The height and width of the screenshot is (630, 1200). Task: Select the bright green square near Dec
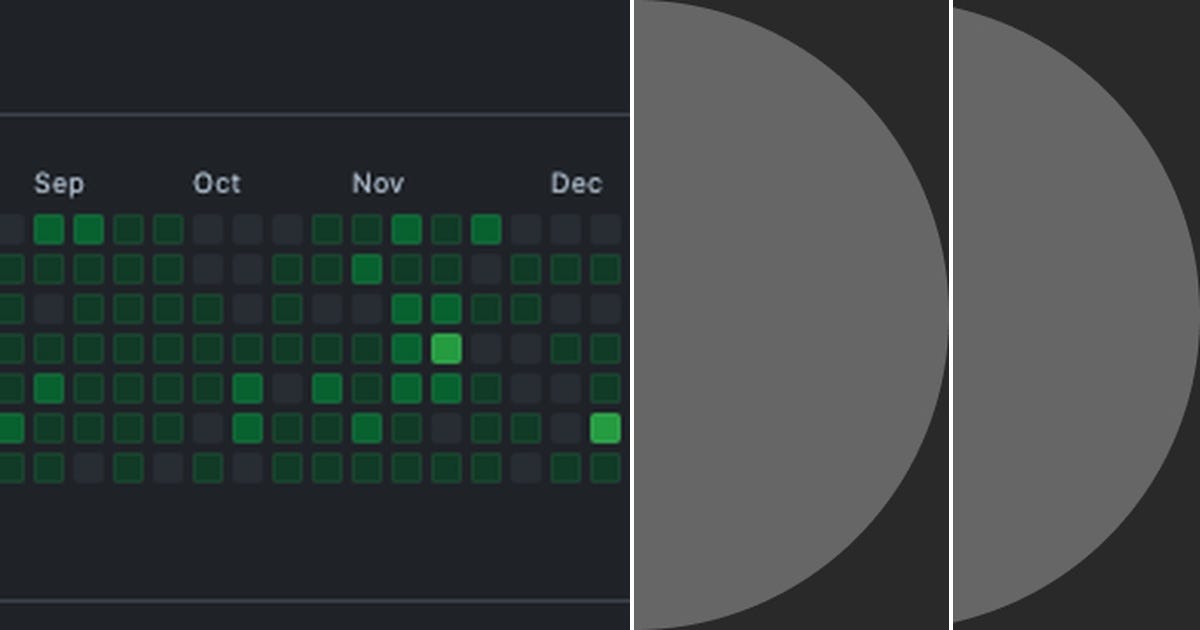605,427
